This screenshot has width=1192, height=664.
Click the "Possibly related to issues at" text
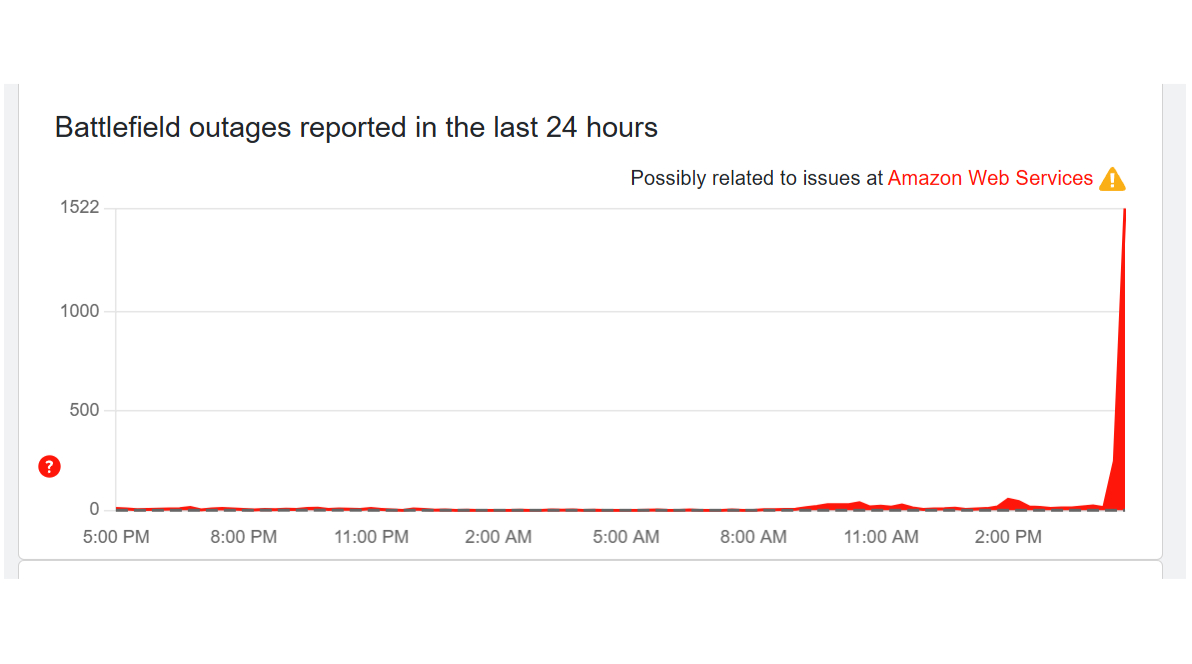756,178
